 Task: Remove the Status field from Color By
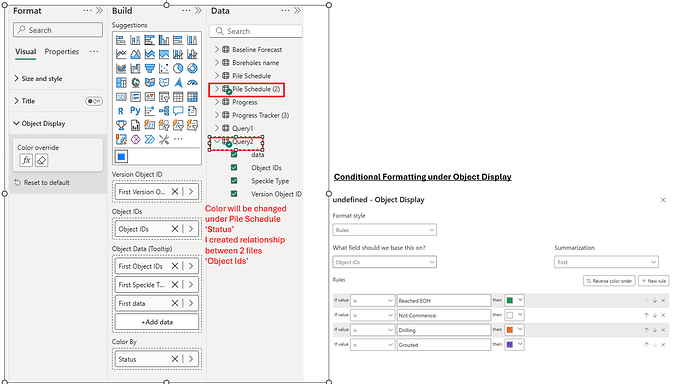175,359
